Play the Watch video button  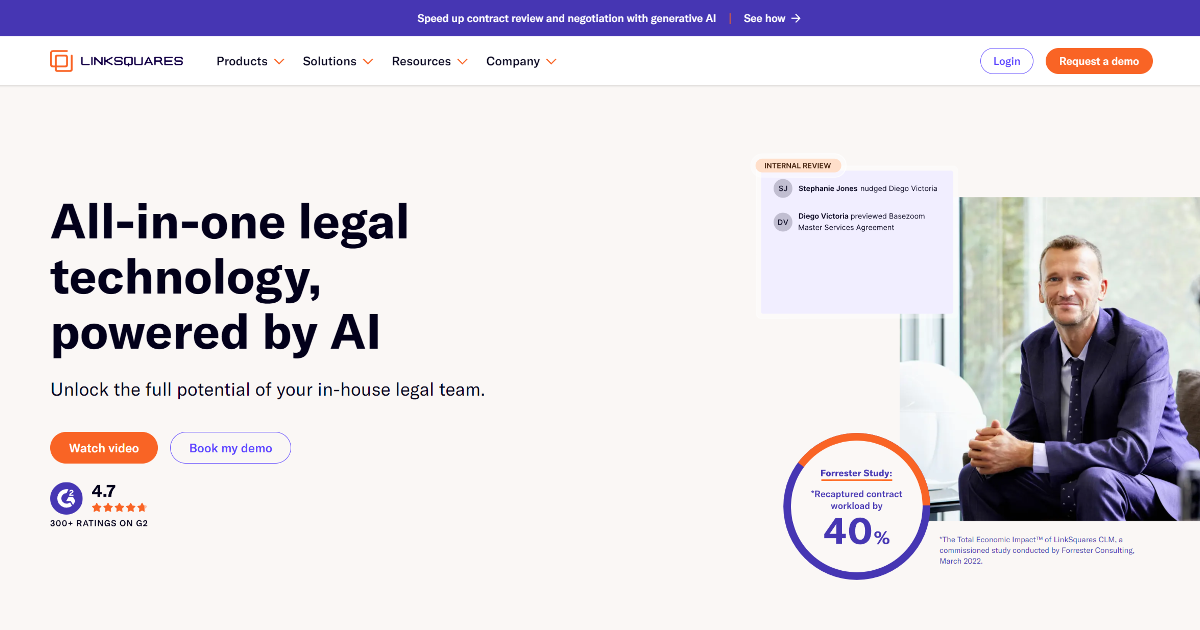click(104, 448)
